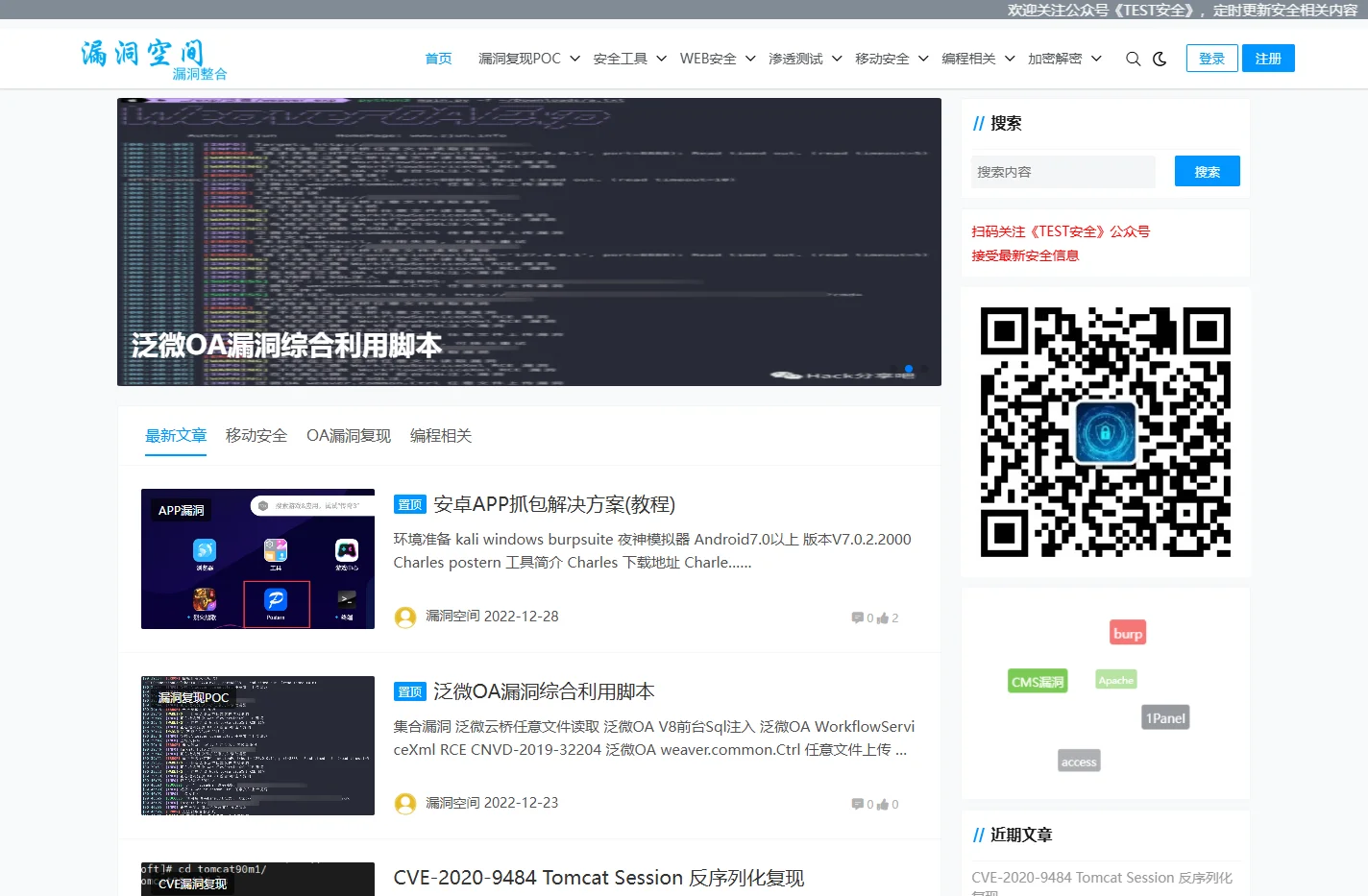
Task: Open APP漏洞 post thumbnail image
Action: [257, 559]
